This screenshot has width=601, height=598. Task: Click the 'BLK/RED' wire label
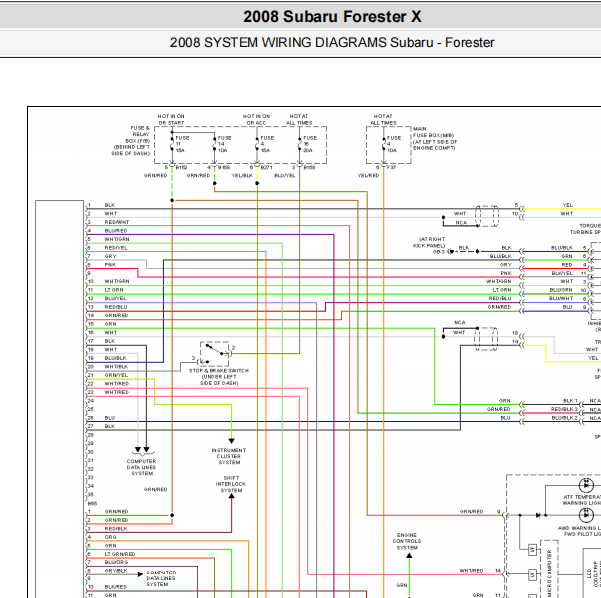[x=115, y=587]
